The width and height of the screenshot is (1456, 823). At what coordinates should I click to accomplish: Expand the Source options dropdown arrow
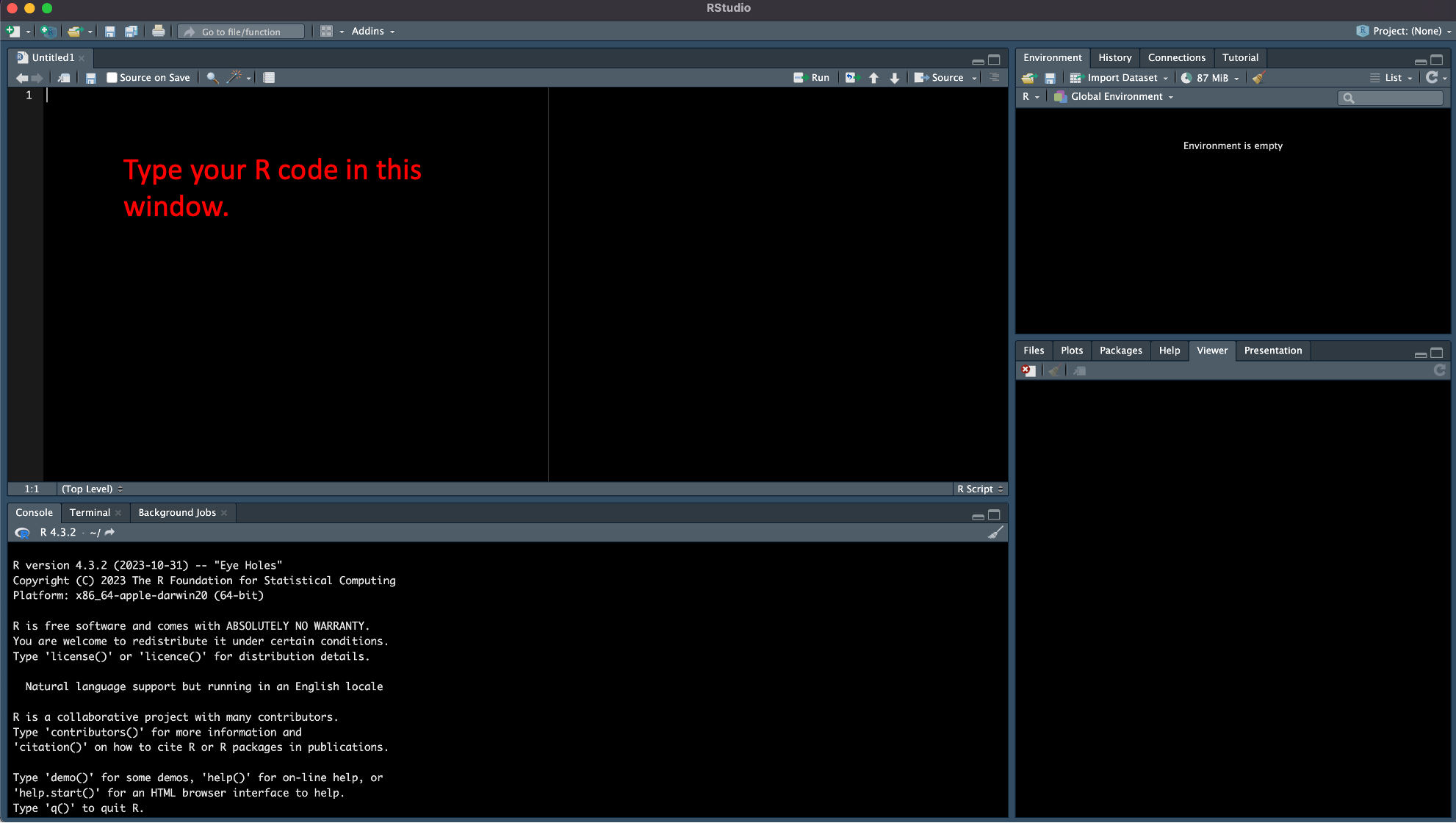coord(975,78)
